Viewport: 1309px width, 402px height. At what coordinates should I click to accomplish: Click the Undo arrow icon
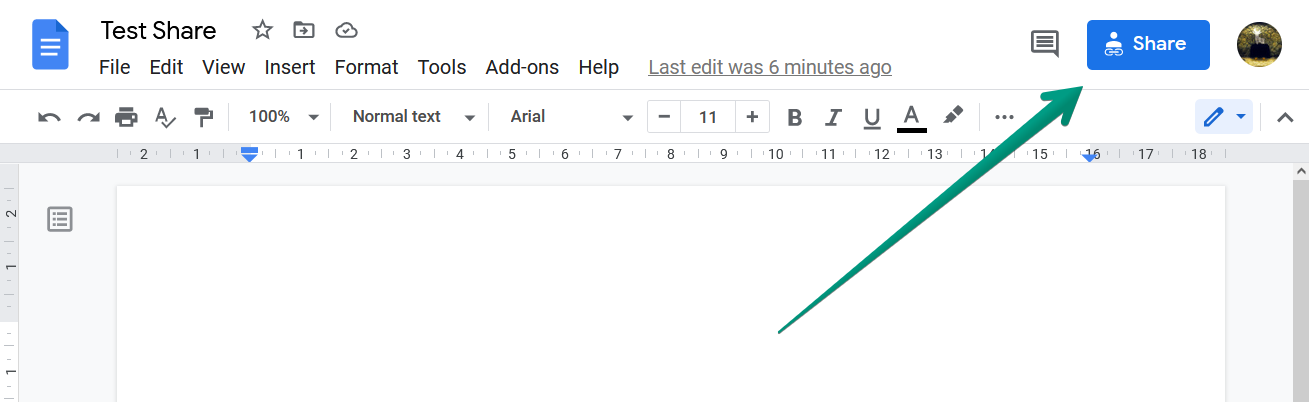[x=49, y=117]
